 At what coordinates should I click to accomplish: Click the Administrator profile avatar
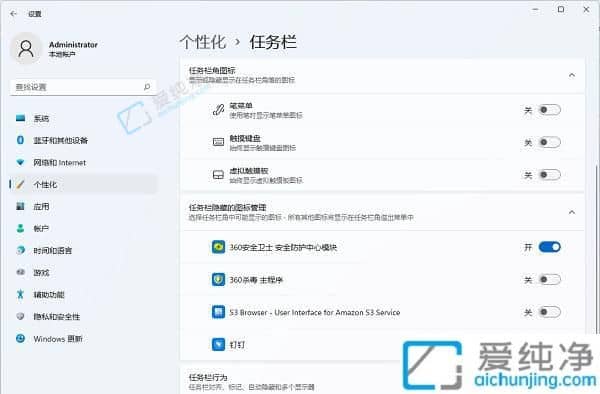[x=26, y=49]
